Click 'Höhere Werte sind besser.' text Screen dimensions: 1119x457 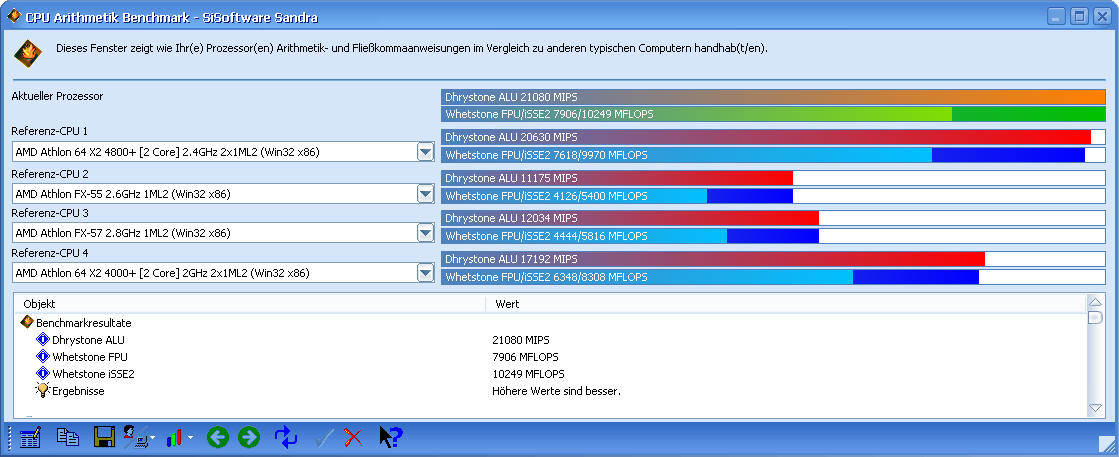[556, 391]
